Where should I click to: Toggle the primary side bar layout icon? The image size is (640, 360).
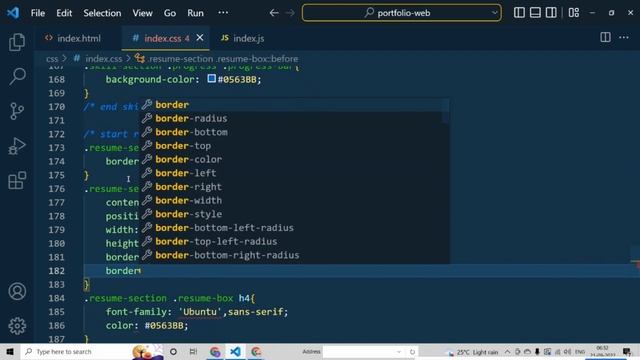point(519,13)
